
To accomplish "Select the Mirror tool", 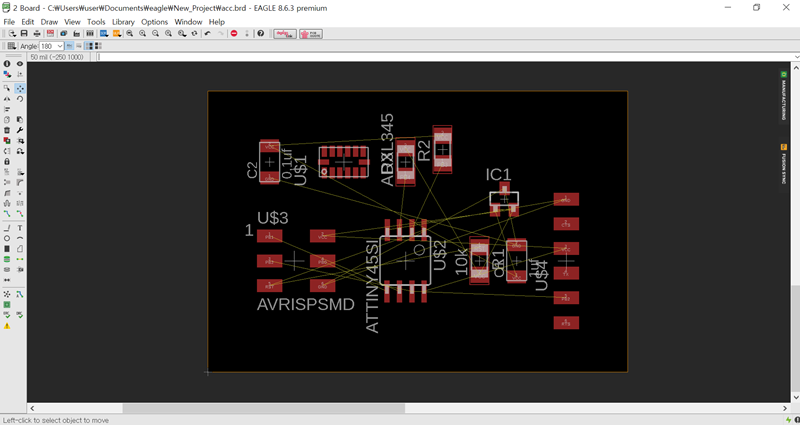I will (x=7, y=99).
